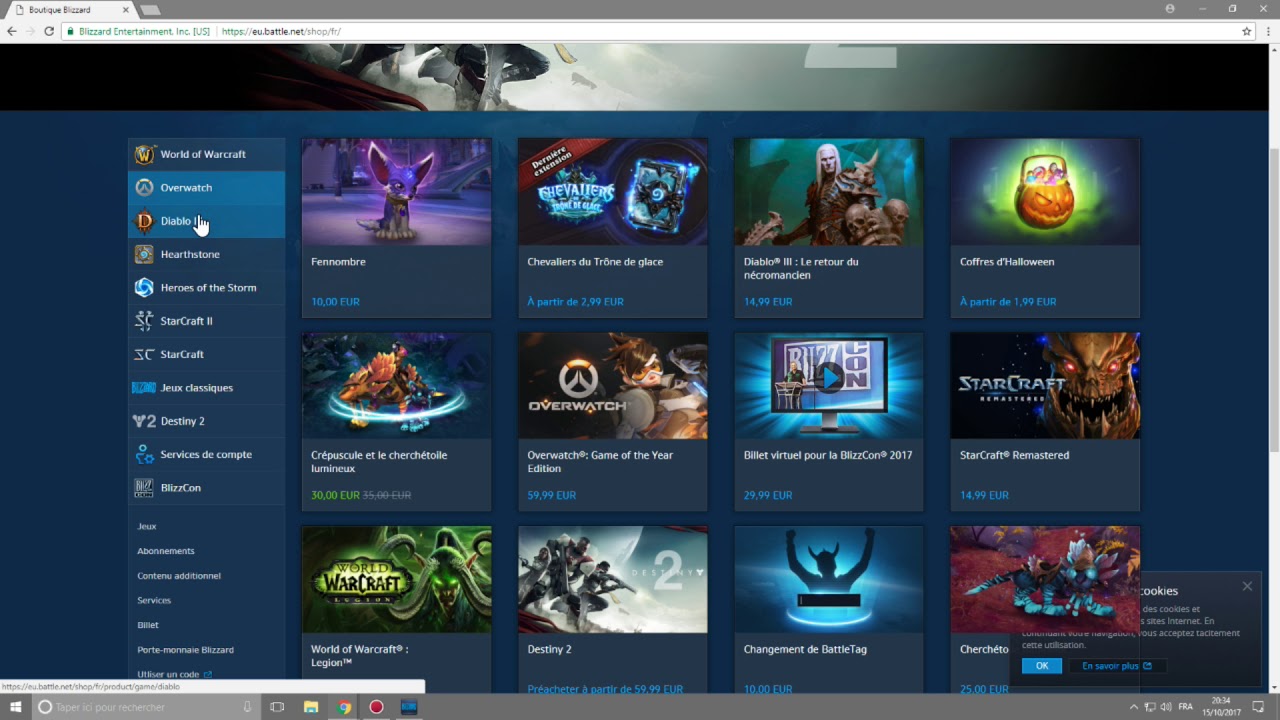Open File Explorer from the taskbar
The height and width of the screenshot is (720, 1280).
click(x=311, y=707)
